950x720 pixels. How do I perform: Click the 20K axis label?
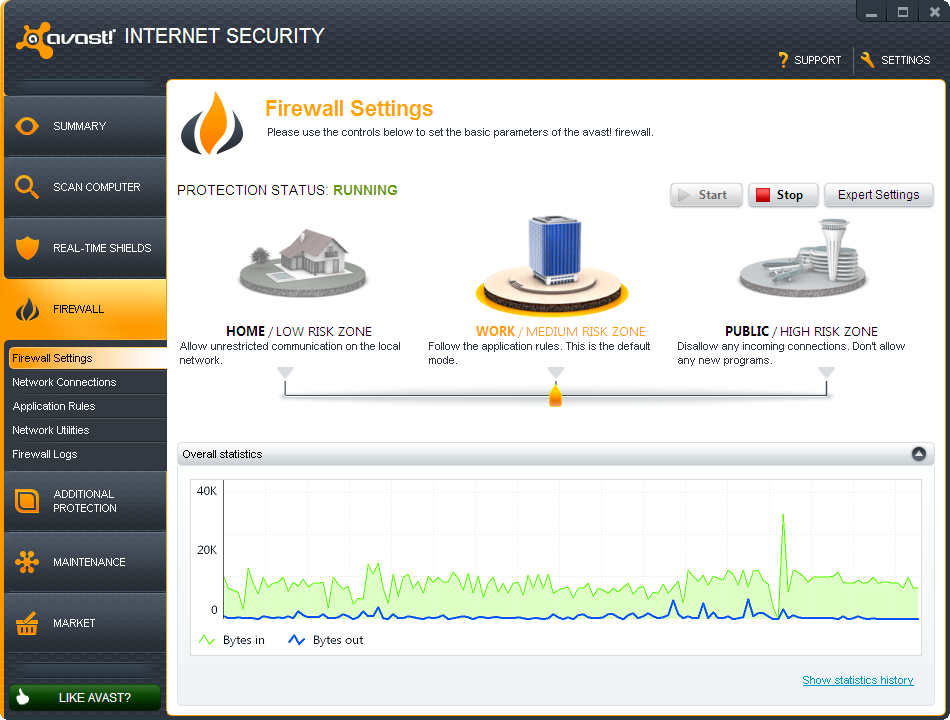[x=207, y=550]
